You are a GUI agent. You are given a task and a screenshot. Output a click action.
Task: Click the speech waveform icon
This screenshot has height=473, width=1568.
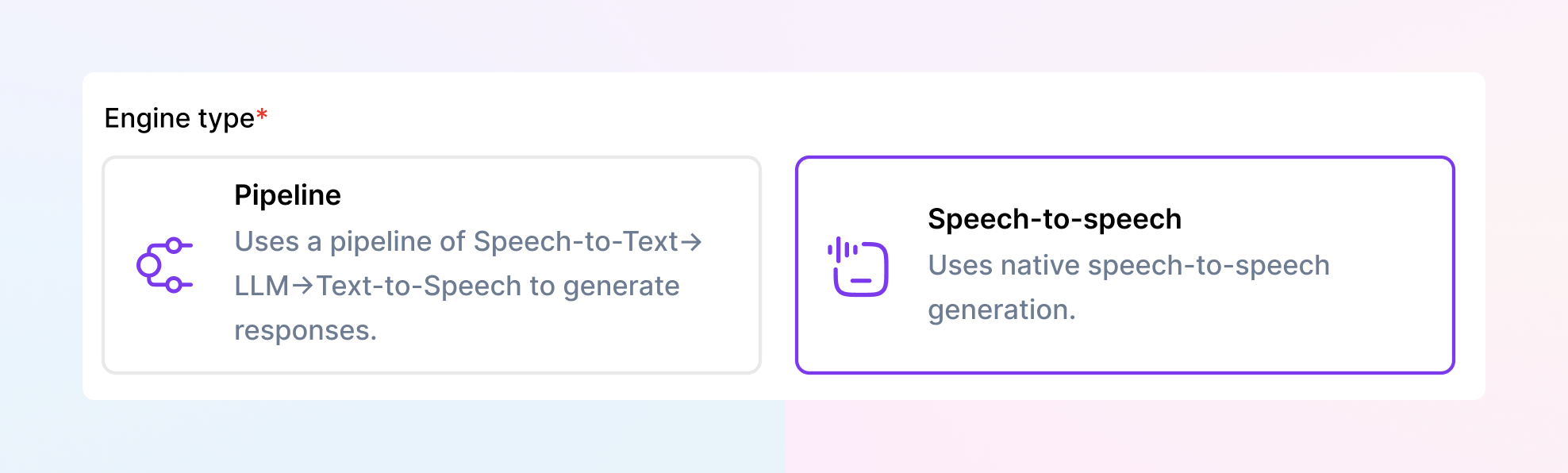pos(858,267)
